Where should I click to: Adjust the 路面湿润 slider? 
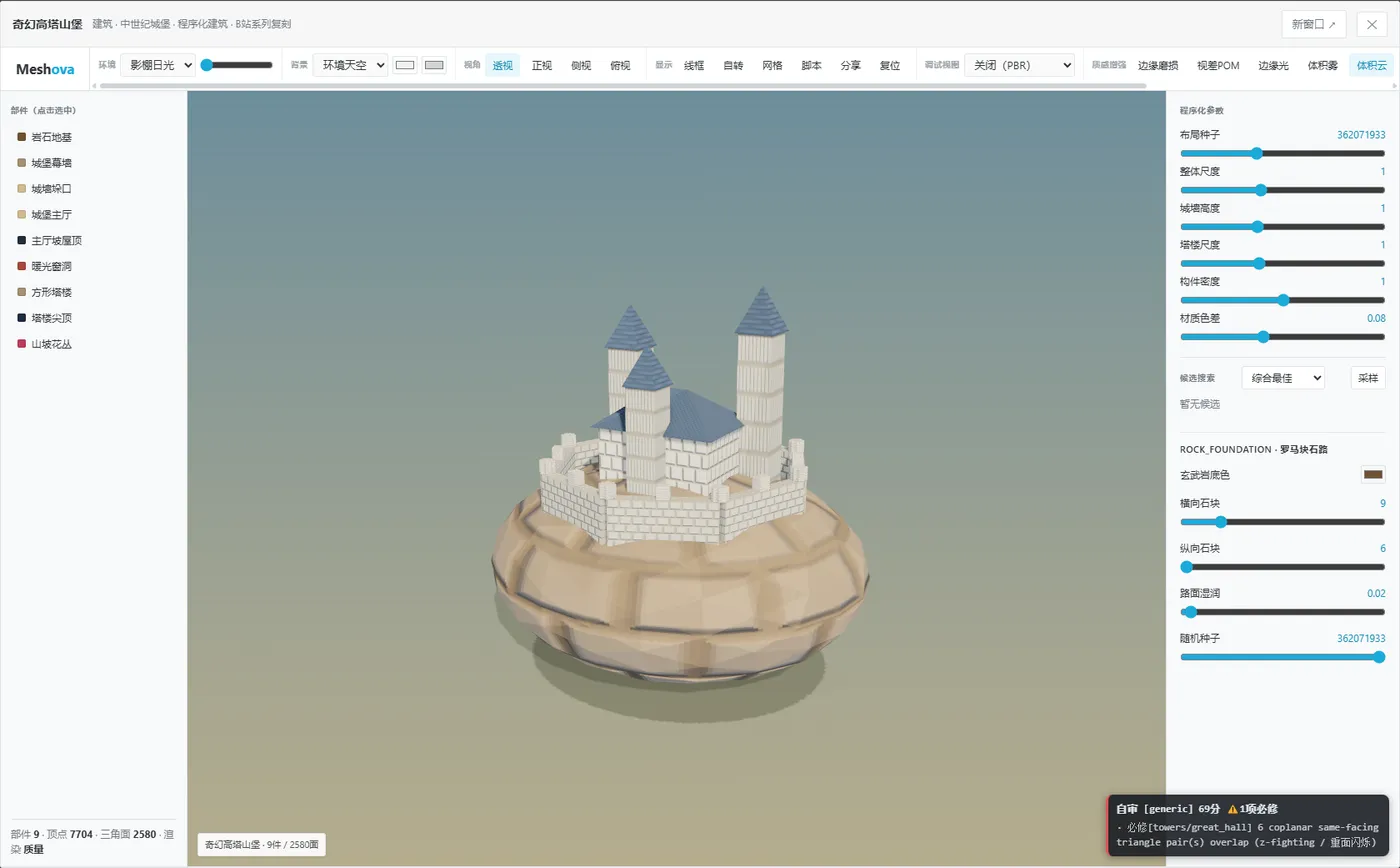pos(1283,612)
